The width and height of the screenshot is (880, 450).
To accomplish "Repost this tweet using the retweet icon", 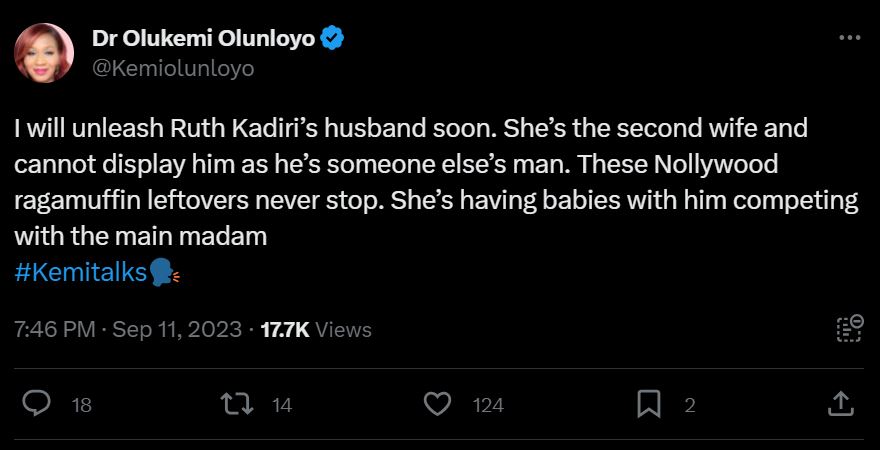I will coord(235,404).
